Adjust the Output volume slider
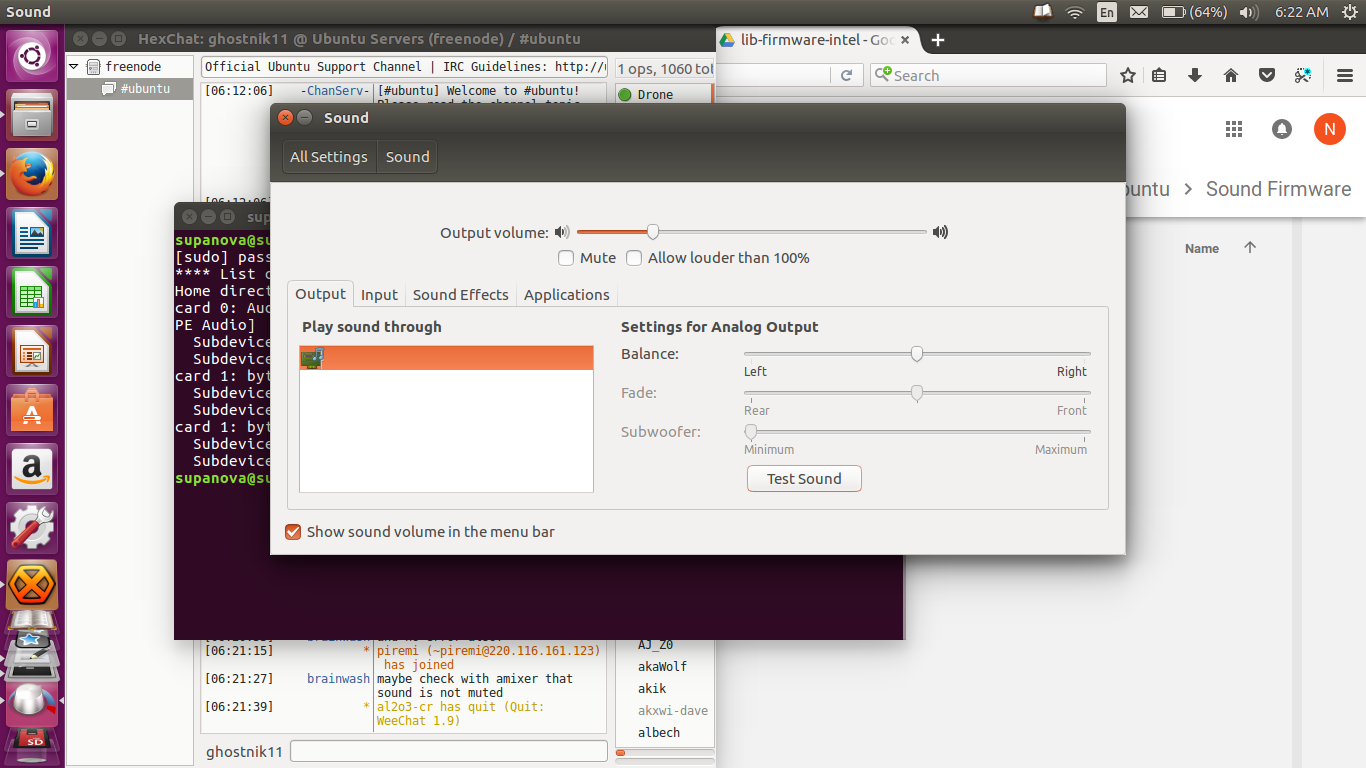 pos(752,232)
